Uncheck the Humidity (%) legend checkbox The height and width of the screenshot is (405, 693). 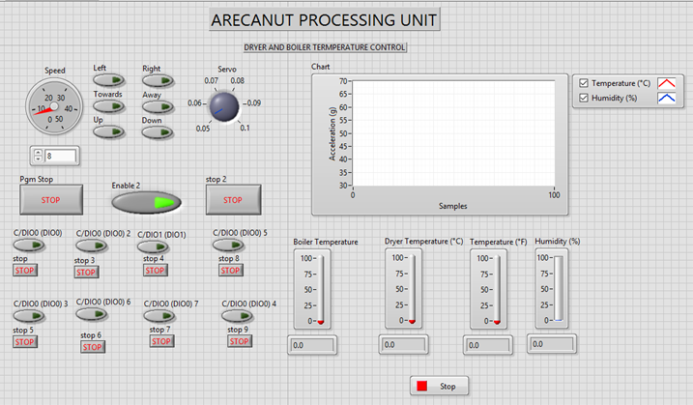[584, 98]
